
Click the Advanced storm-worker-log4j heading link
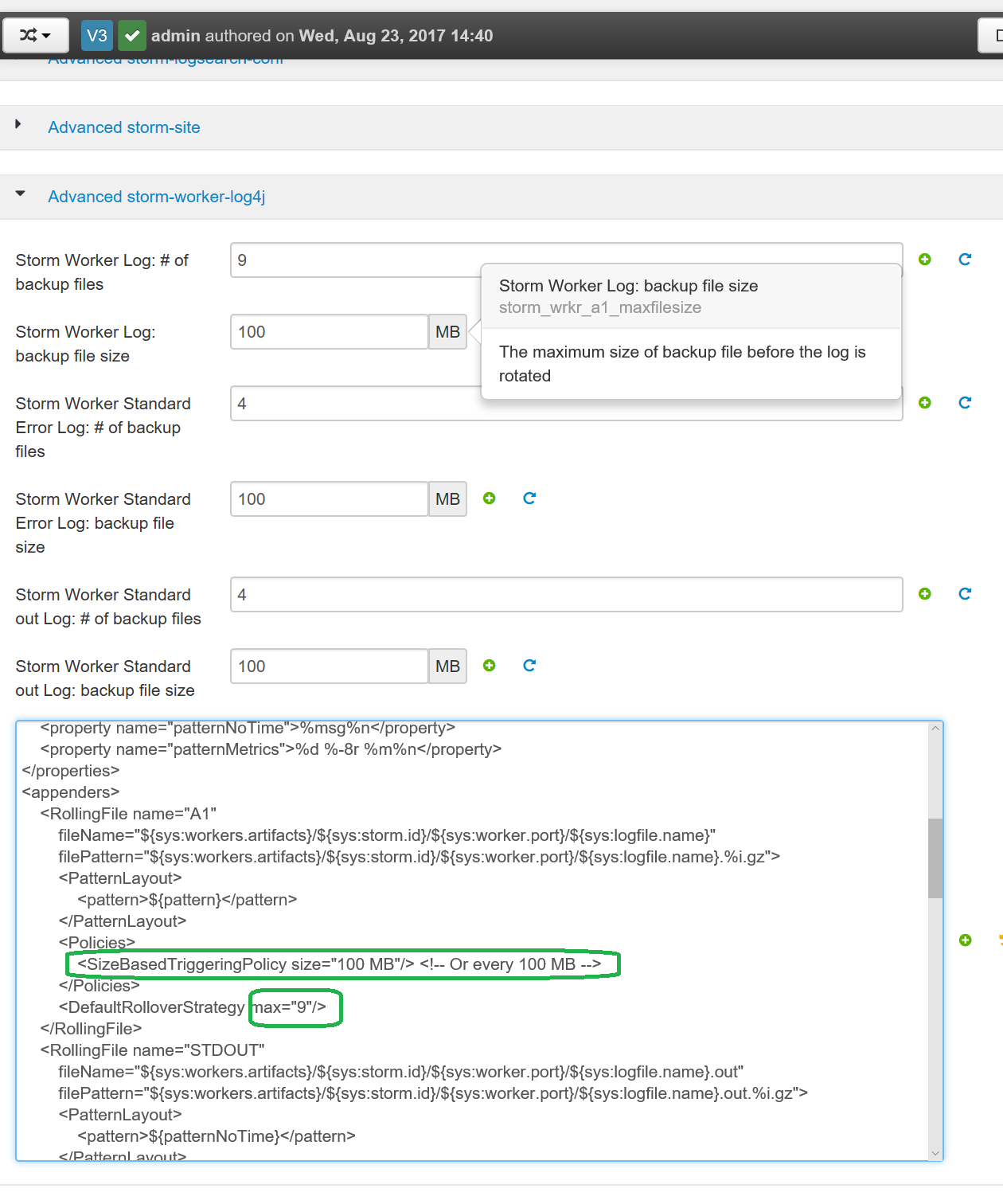[x=156, y=197]
